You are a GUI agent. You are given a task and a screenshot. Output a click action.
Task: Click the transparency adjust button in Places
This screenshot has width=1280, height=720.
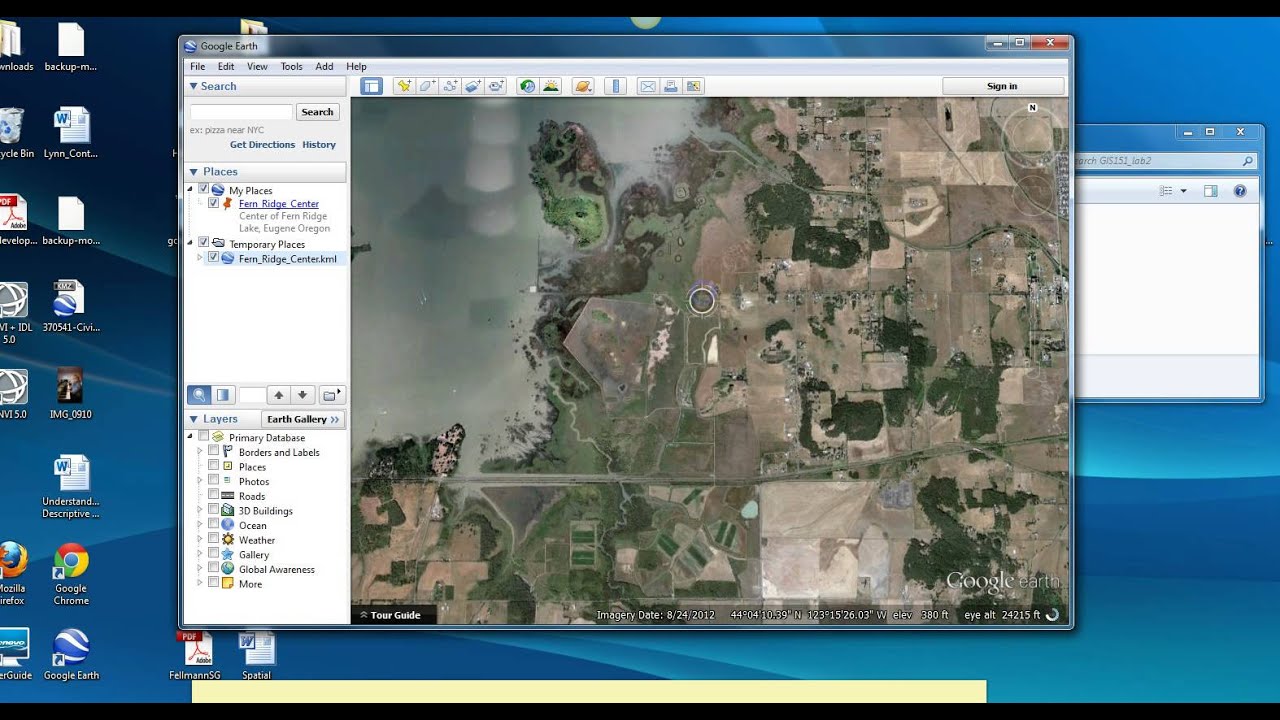click(x=223, y=395)
